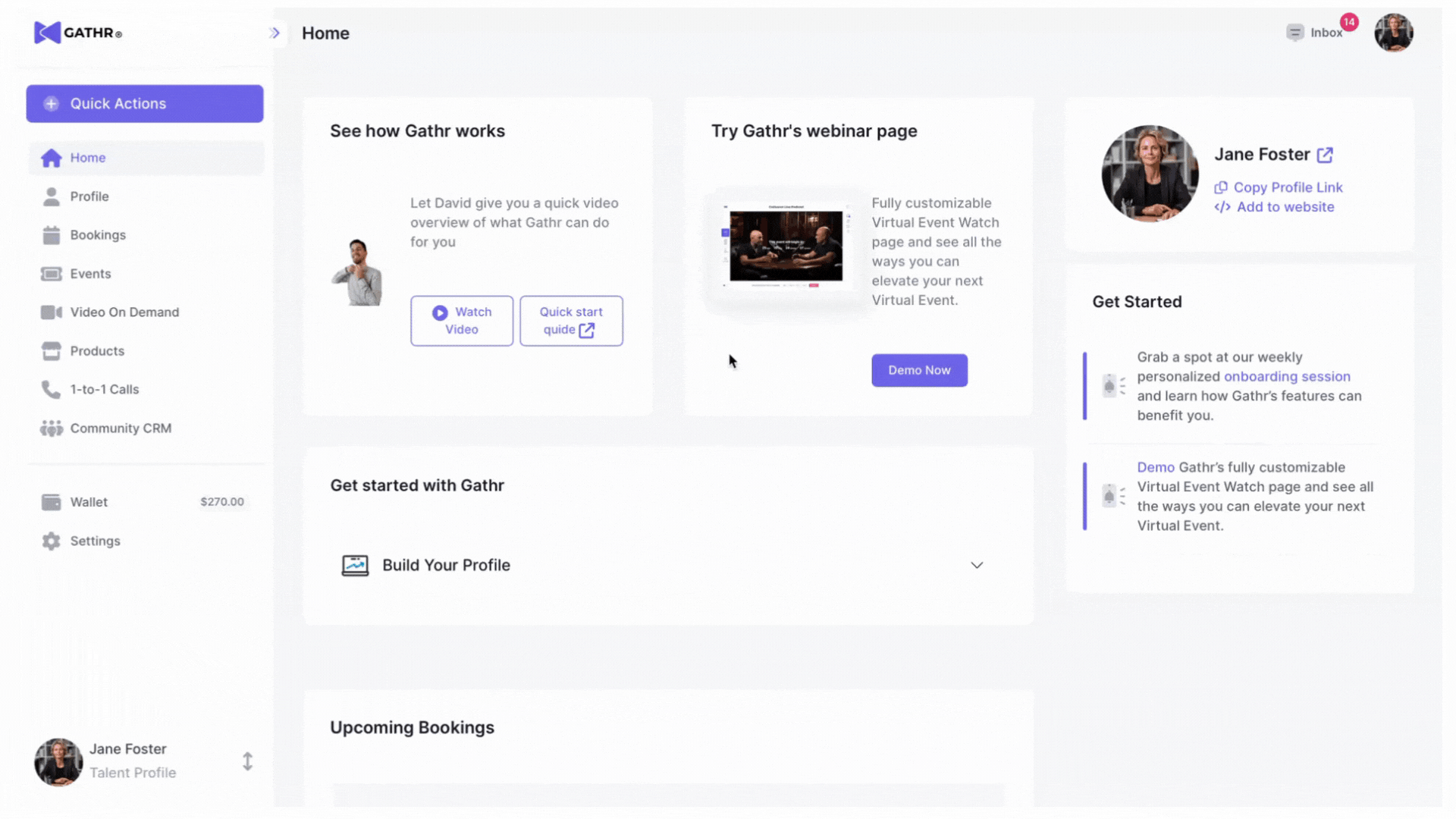Follow the onboarding session link
Image resolution: width=1456 pixels, height=819 pixels.
pos(1287,377)
